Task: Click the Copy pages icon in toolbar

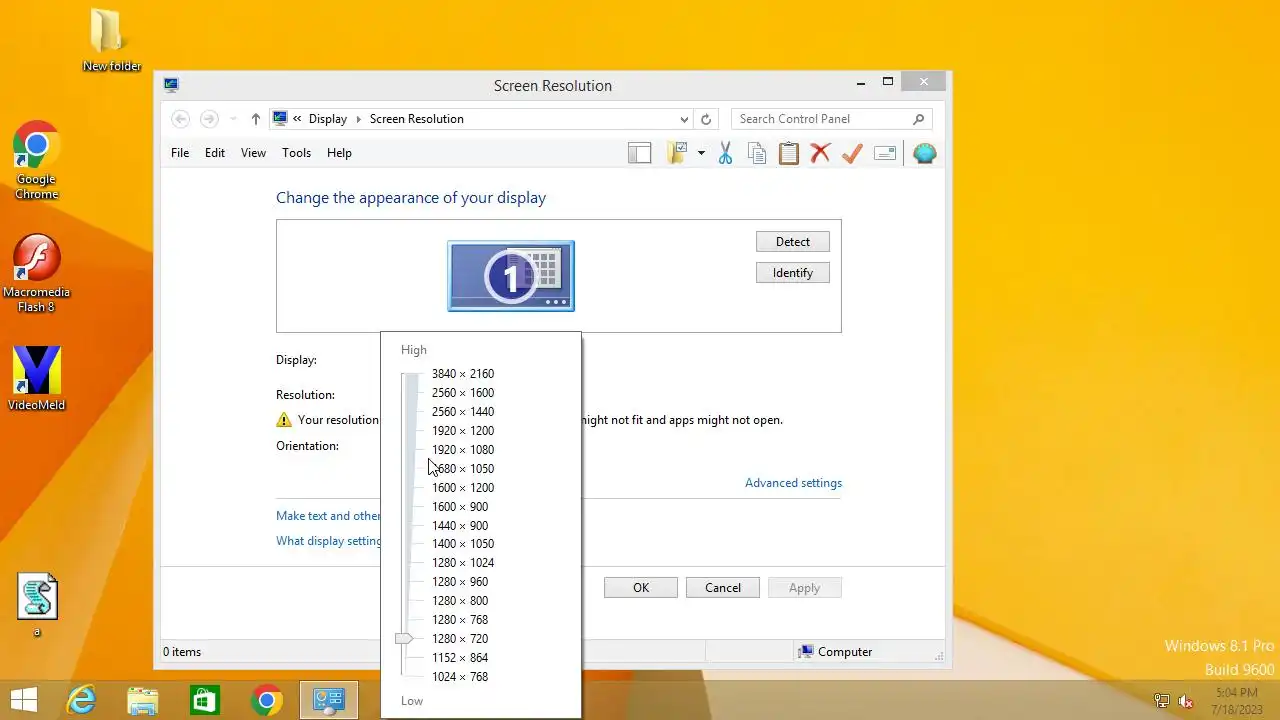Action: pos(757,153)
